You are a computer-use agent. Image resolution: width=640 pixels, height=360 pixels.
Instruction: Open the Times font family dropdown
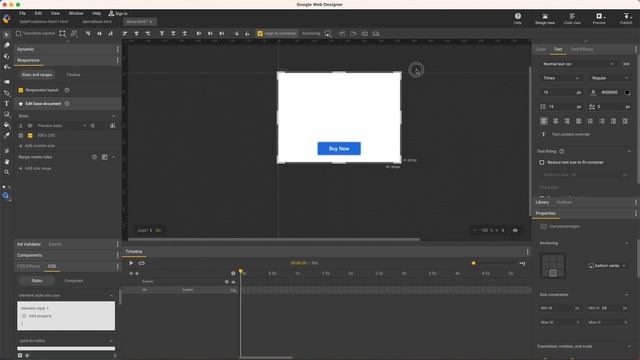(560, 78)
